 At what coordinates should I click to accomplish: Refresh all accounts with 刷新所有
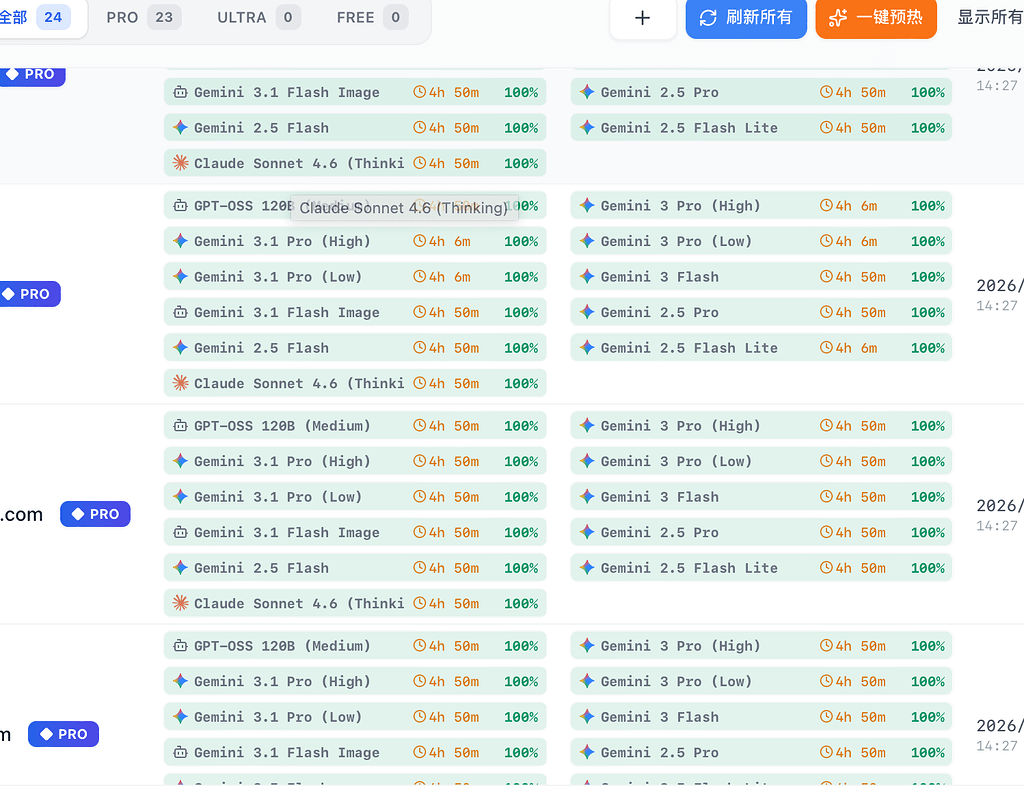click(x=746, y=18)
